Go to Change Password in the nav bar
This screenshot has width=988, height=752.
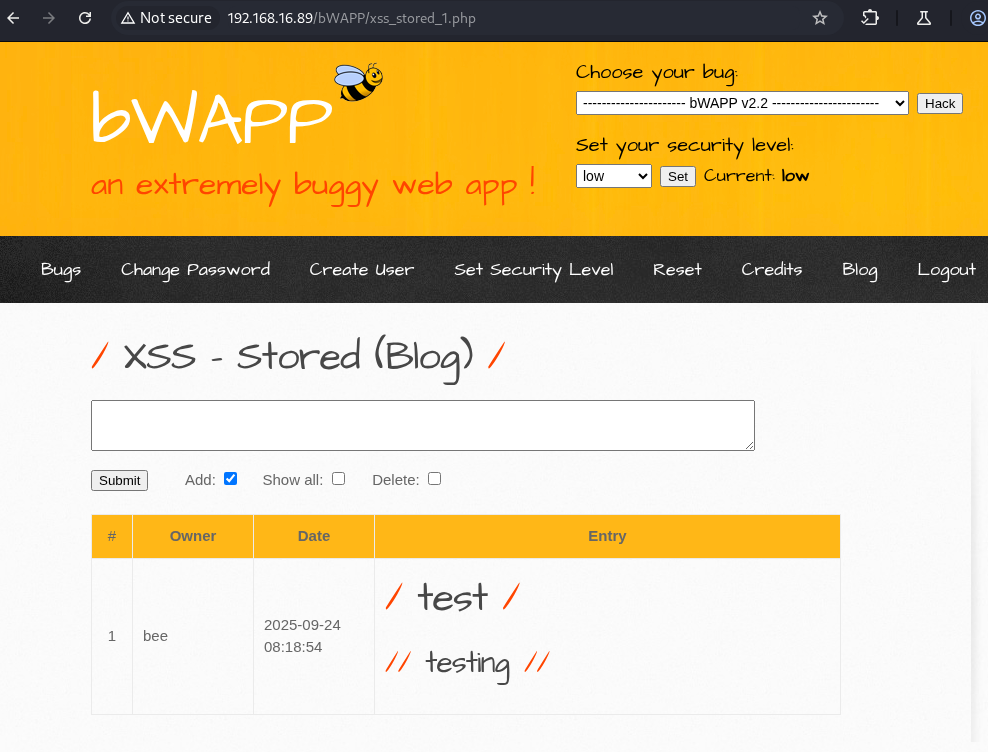click(195, 270)
